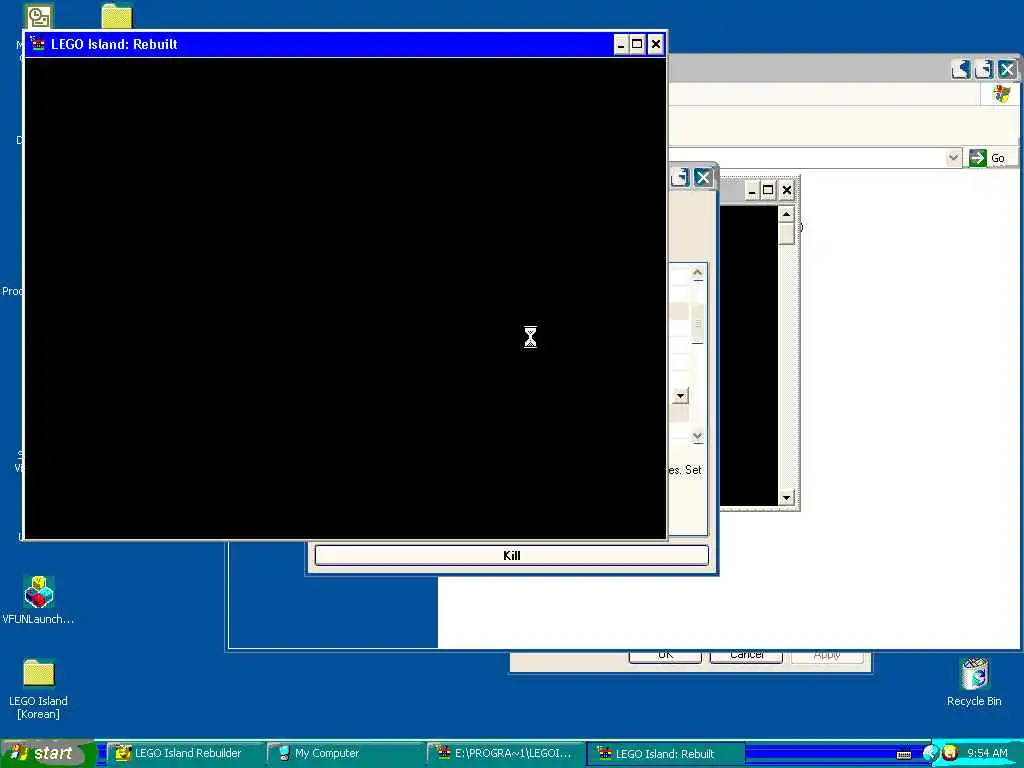Expand hidden tray icons with the arrow
1024x768 pixels.
(929, 753)
